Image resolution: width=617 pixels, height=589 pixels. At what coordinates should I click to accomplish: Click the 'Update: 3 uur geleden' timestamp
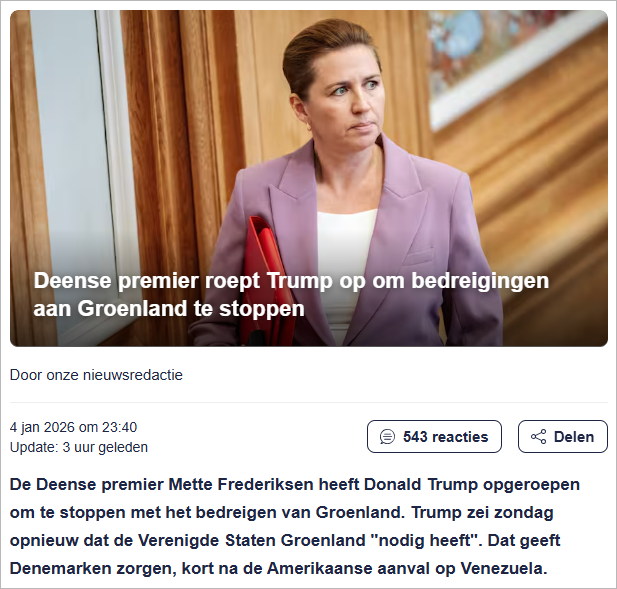point(79,447)
